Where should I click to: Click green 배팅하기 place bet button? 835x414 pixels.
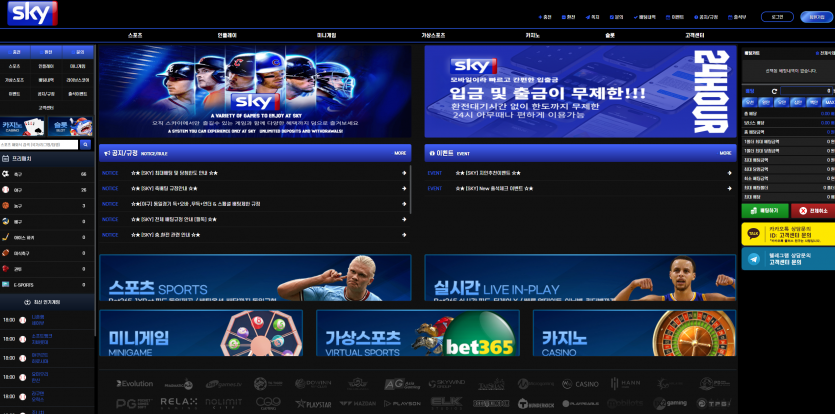(765, 211)
